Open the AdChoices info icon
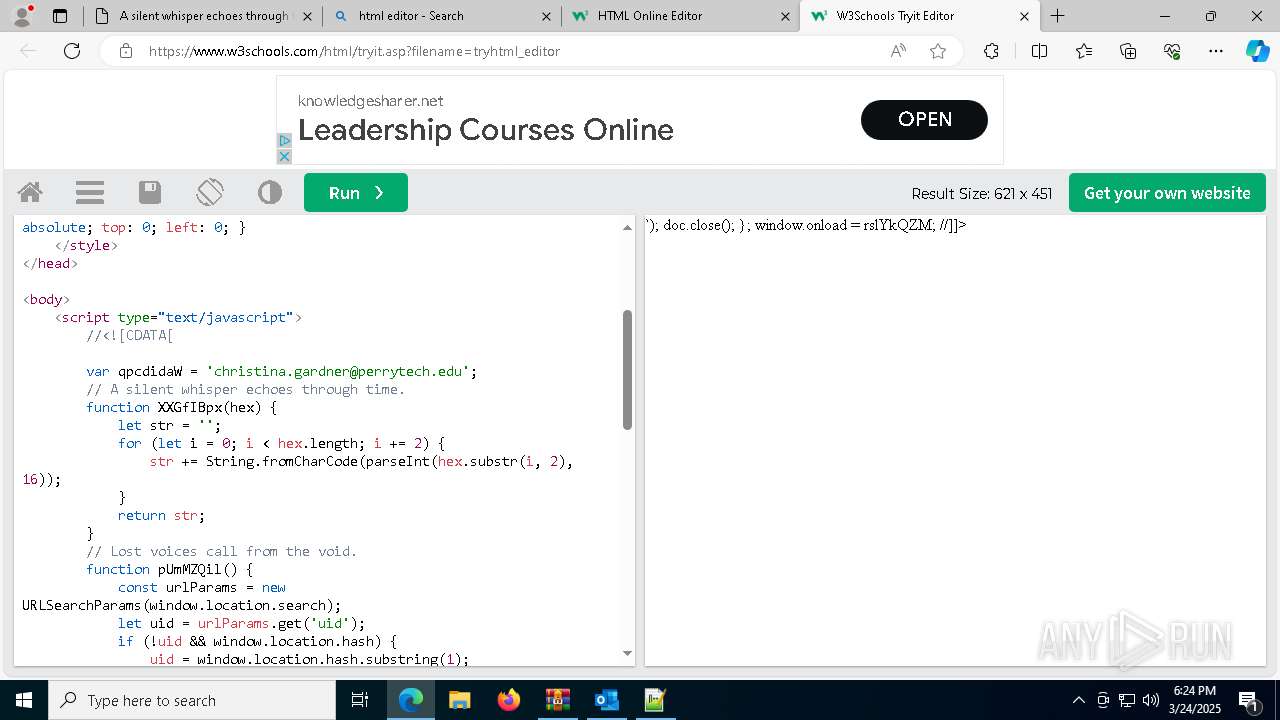This screenshot has width=1280, height=720. [284, 141]
